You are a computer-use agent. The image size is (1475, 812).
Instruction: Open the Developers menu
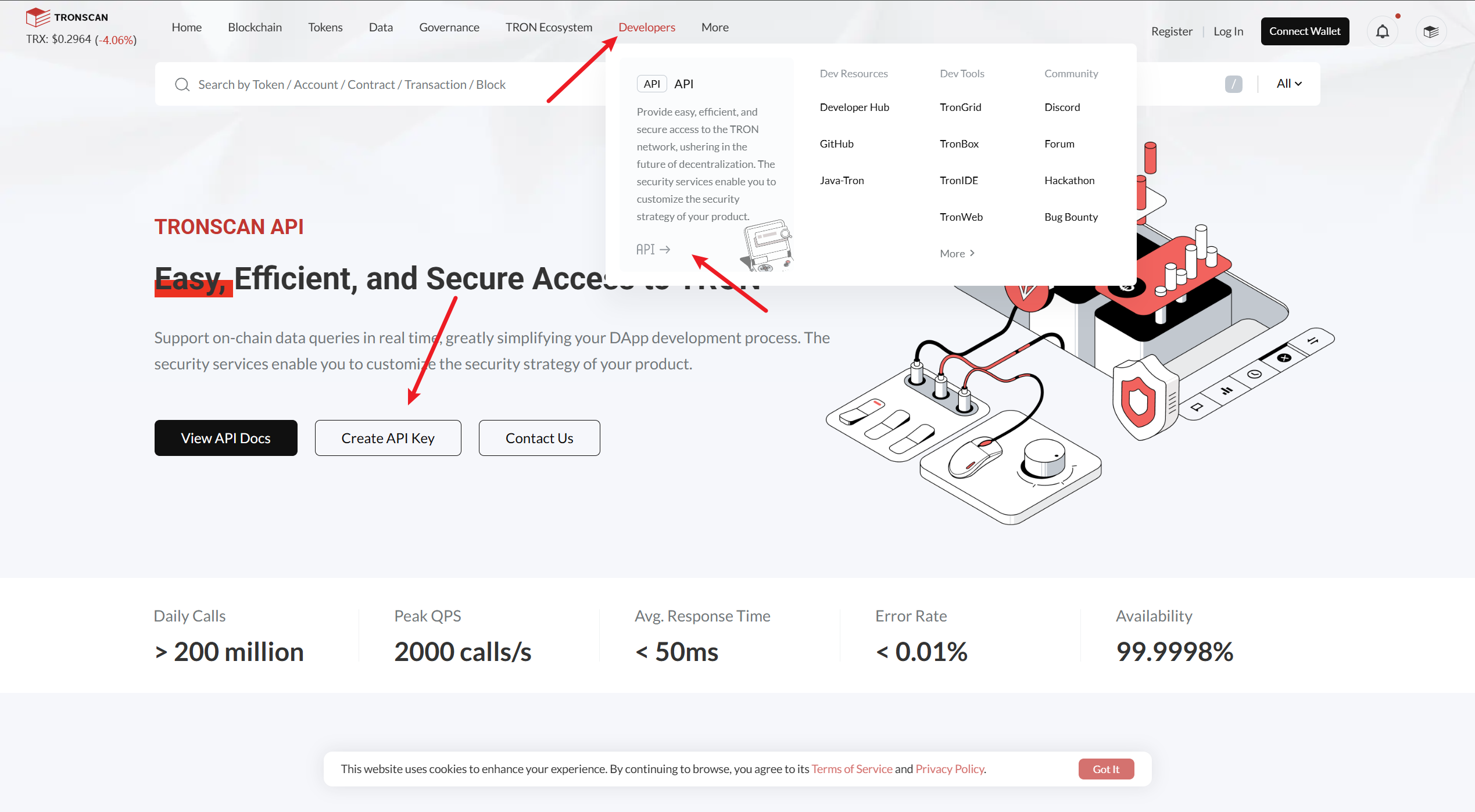click(x=647, y=27)
